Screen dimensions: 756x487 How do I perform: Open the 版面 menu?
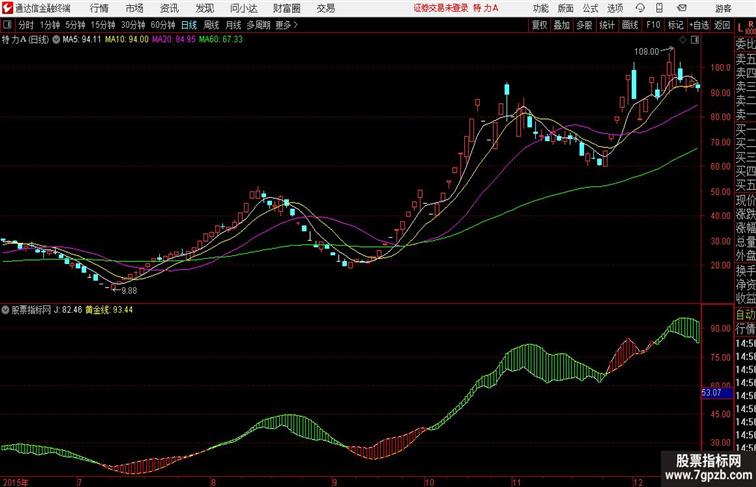click(566, 8)
